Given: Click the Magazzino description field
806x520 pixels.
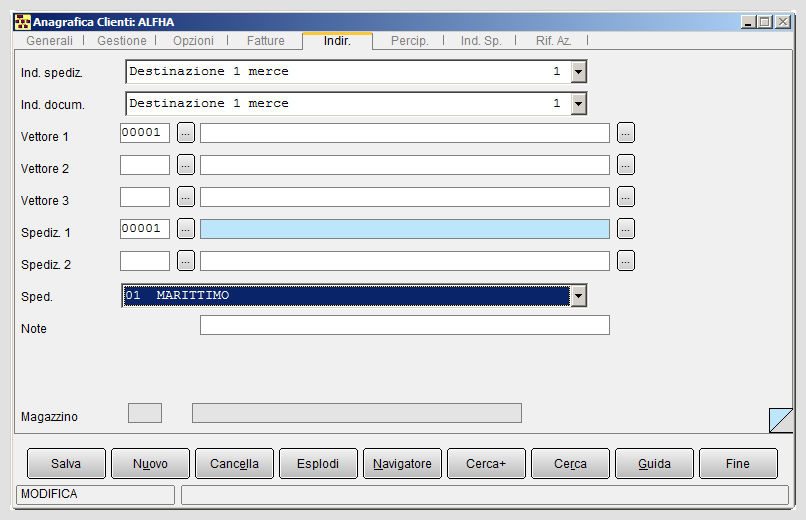Looking at the screenshot, I should pos(357,413).
